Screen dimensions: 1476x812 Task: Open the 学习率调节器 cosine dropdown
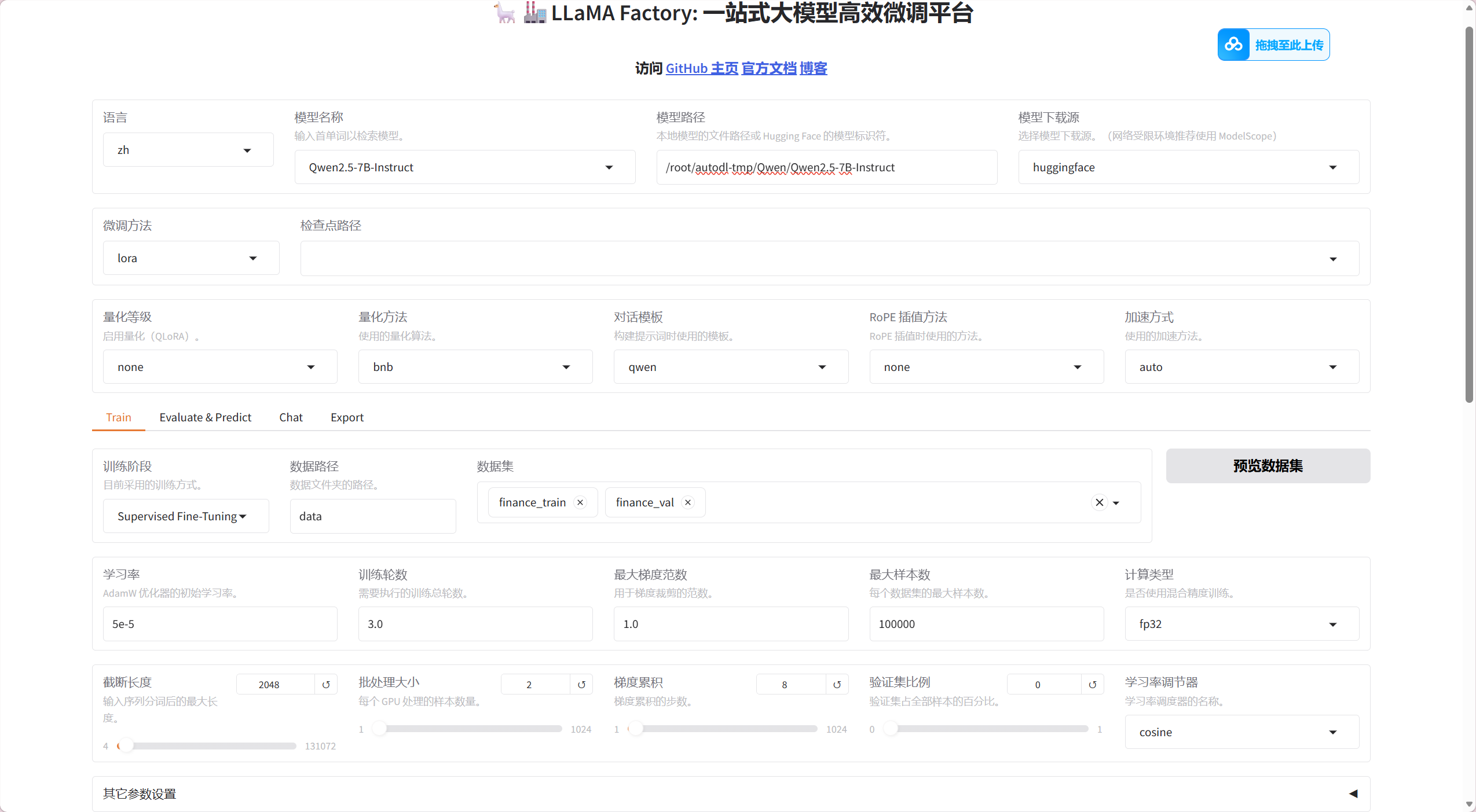pyautogui.click(x=1241, y=732)
